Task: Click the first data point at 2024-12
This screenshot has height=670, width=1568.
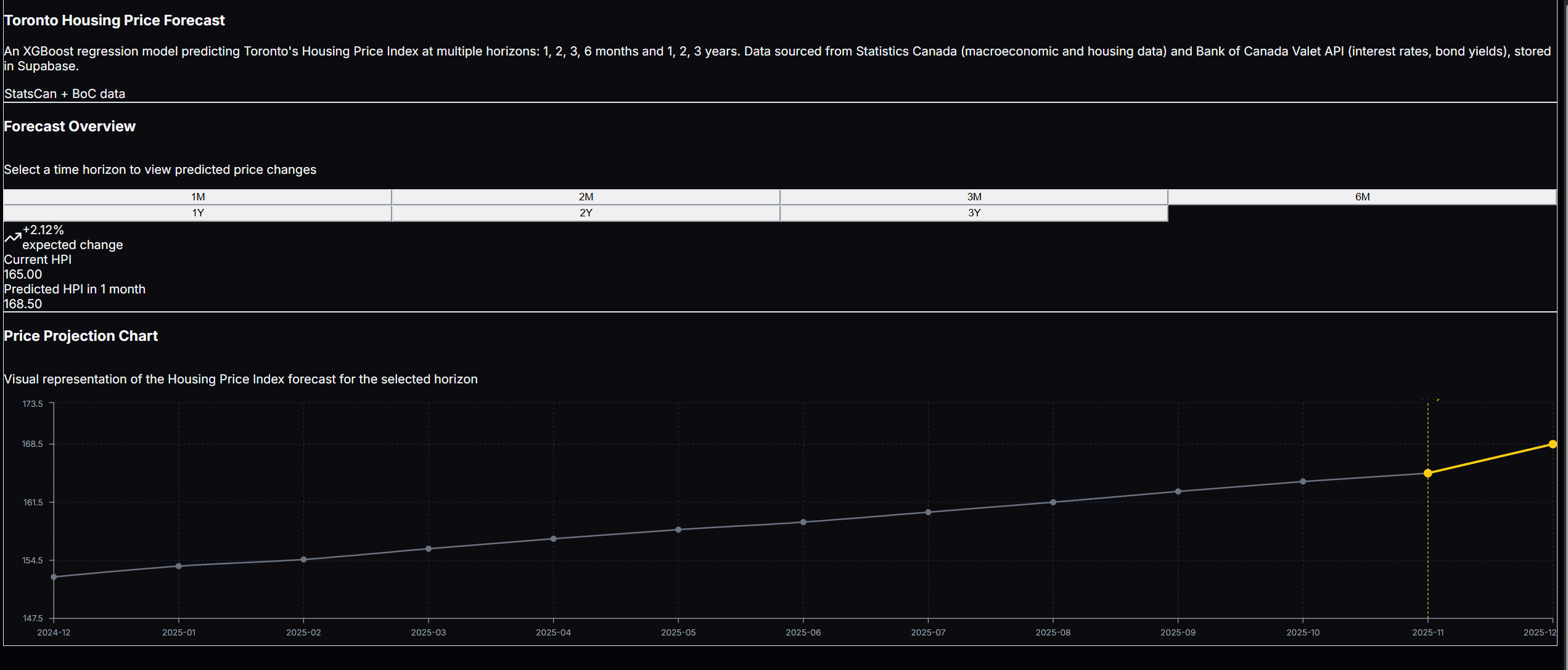Action: (x=54, y=576)
